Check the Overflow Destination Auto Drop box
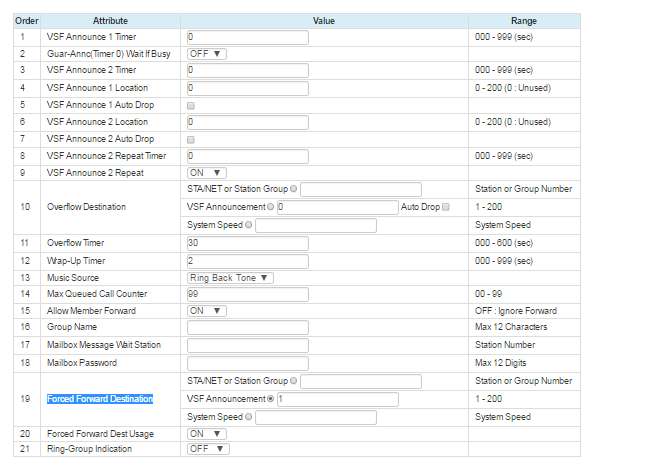Screen dimensions: 653x472 pos(446,207)
